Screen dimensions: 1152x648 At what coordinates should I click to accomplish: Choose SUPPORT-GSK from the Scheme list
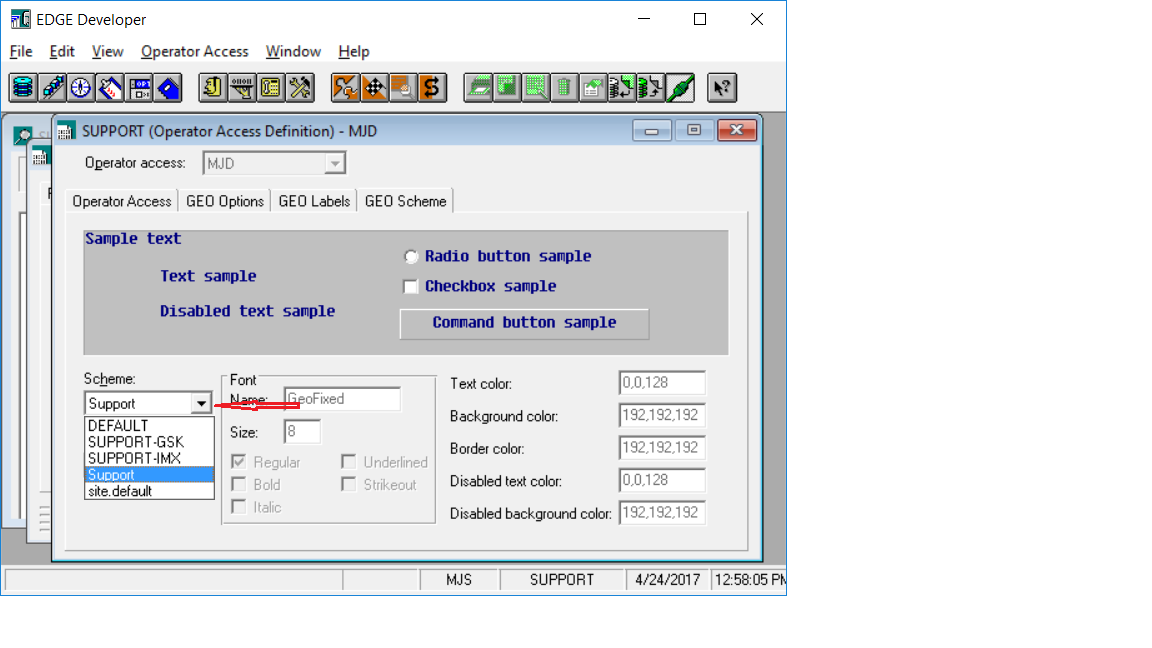coord(149,442)
